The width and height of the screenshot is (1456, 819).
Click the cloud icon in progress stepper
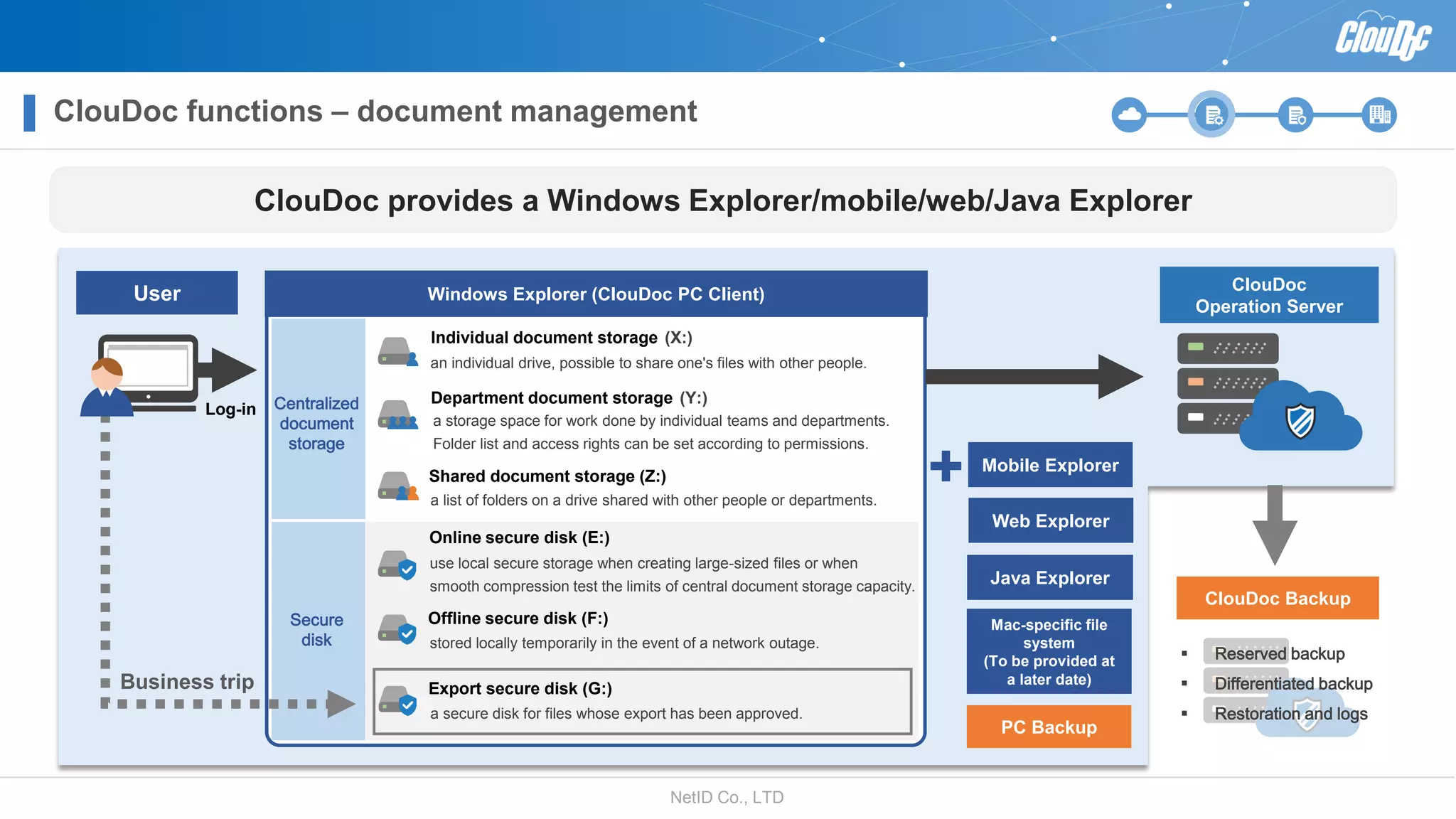pyautogui.click(x=1129, y=114)
